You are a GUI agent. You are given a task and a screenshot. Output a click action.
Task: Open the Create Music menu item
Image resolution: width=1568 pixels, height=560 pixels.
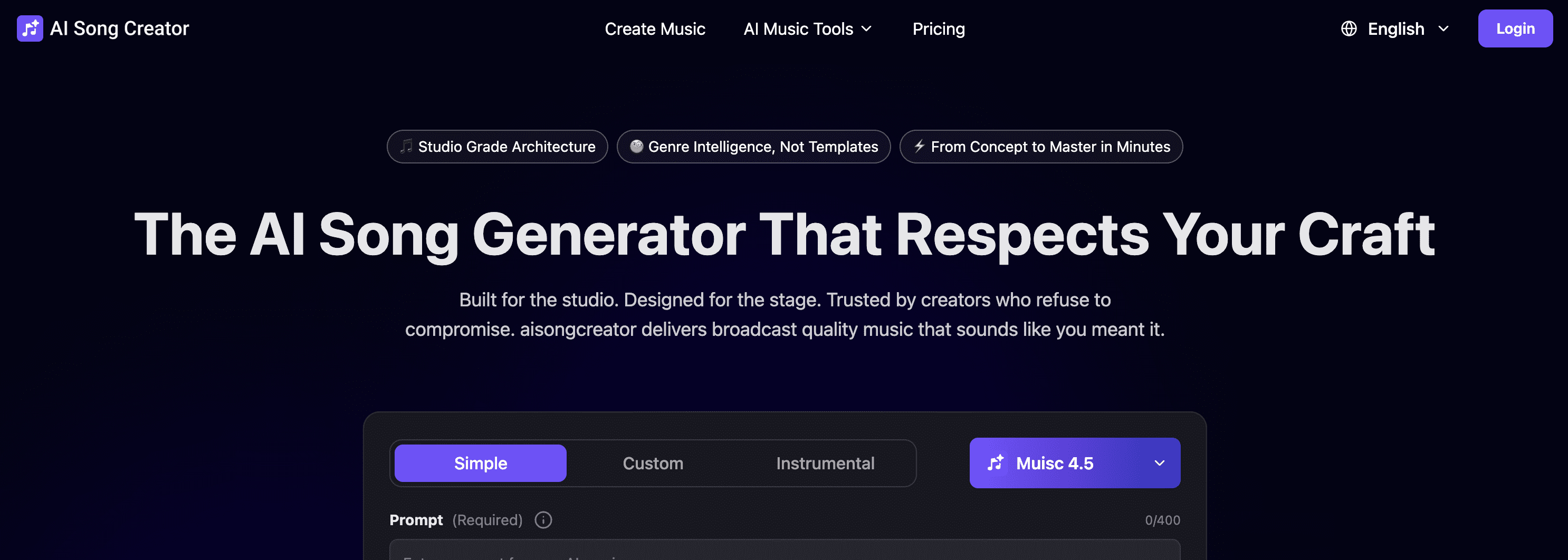click(655, 28)
